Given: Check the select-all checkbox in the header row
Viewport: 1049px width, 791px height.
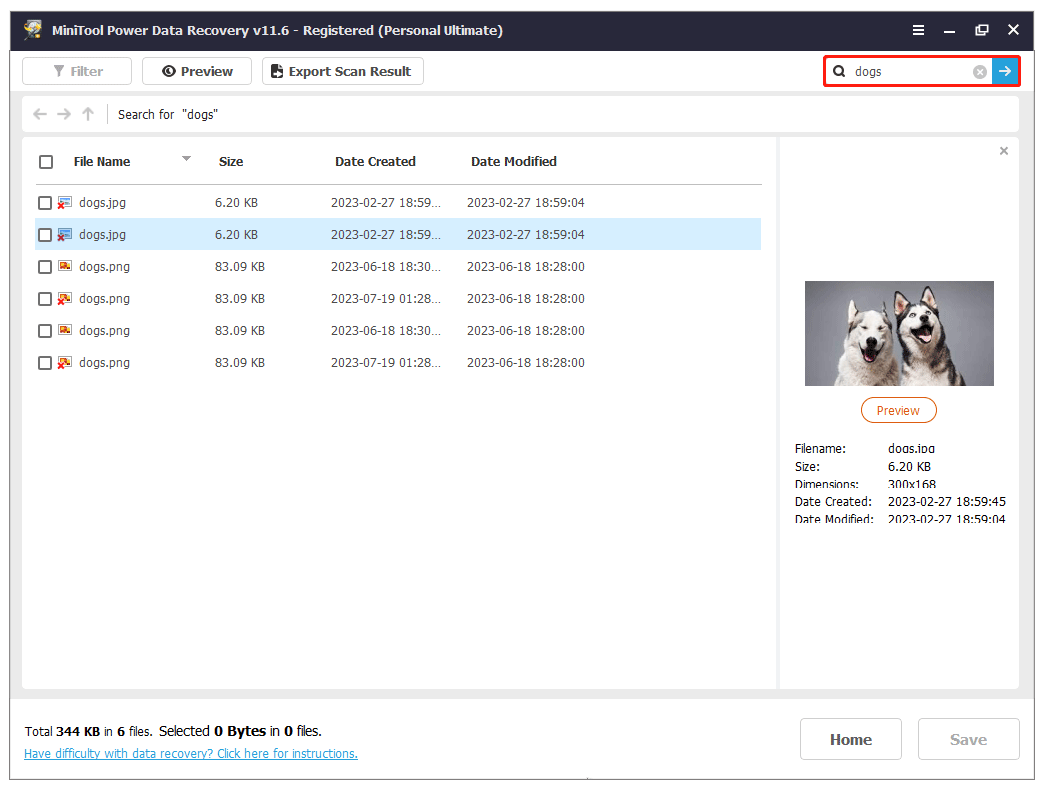Looking at the screenshot, I should coord(45,161).
